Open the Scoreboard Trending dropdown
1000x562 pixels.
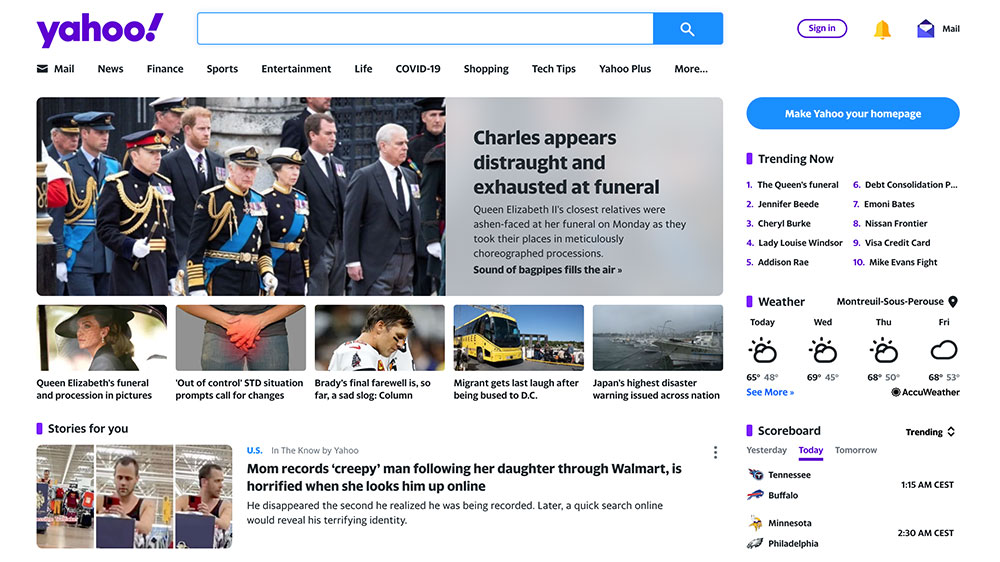[x=930, y=432]
